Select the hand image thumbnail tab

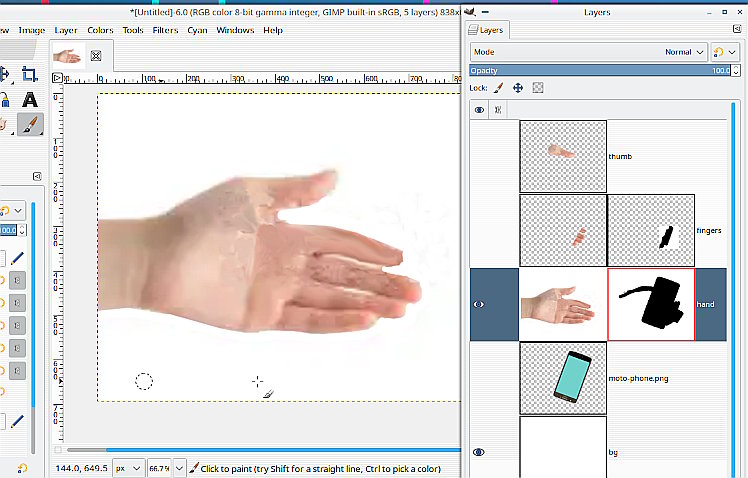pyautogui.click(x=67, y=56)
